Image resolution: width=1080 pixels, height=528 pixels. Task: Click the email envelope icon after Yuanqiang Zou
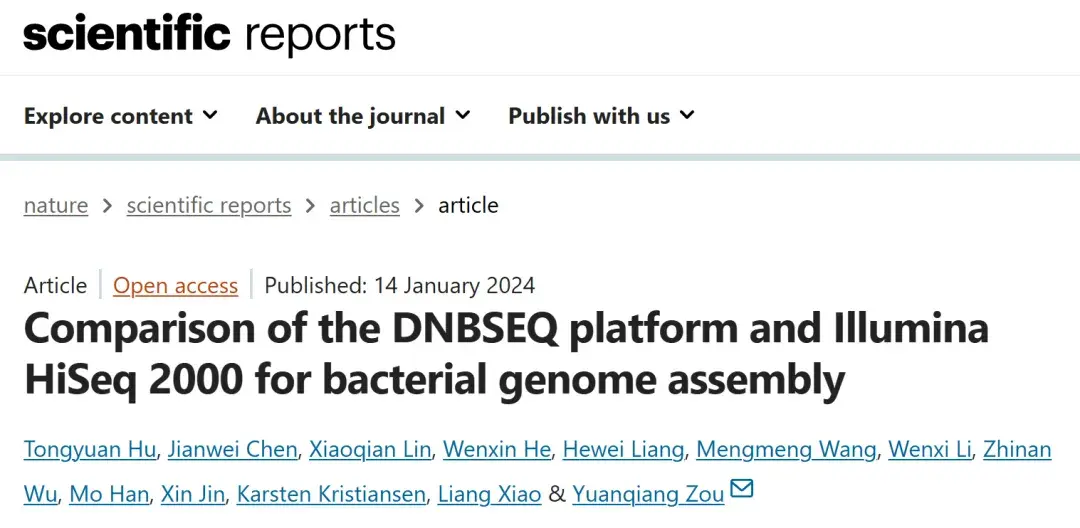coord(741,490)
